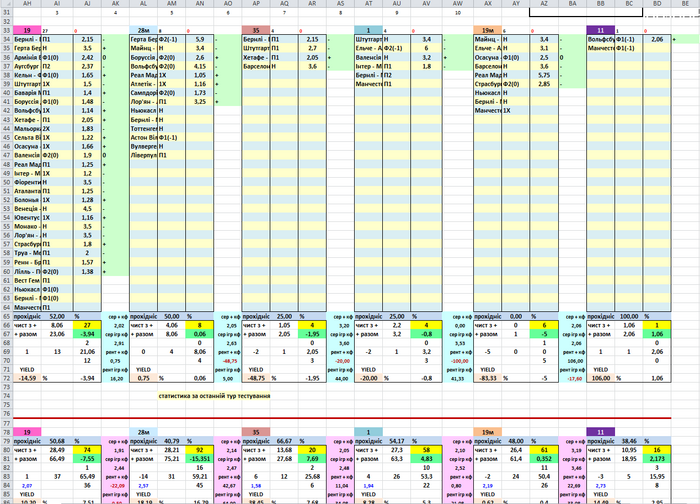
Task: Select column header BE
Action: tap(685, 3)
